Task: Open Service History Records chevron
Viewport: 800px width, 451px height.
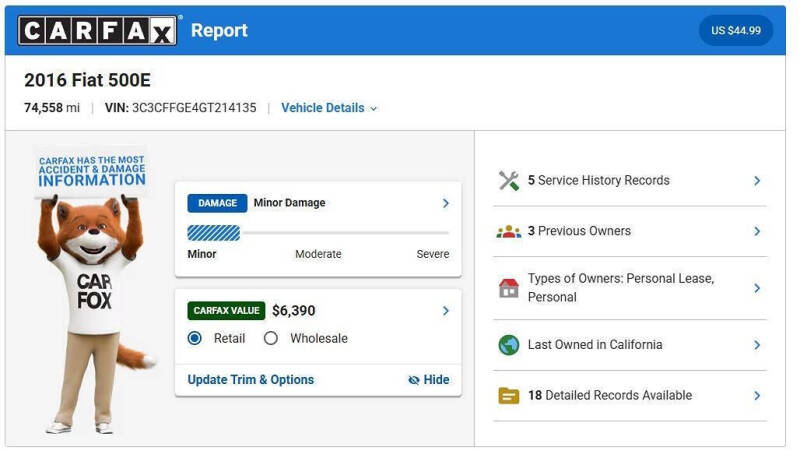Action: (x=757, y=181)
